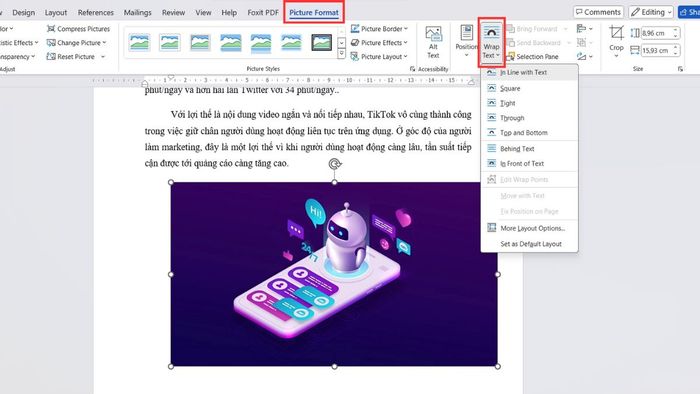The height and width of the screenshot is (394, 700).
Task: Open Picture Border dropdown
Action: point(379,29)
